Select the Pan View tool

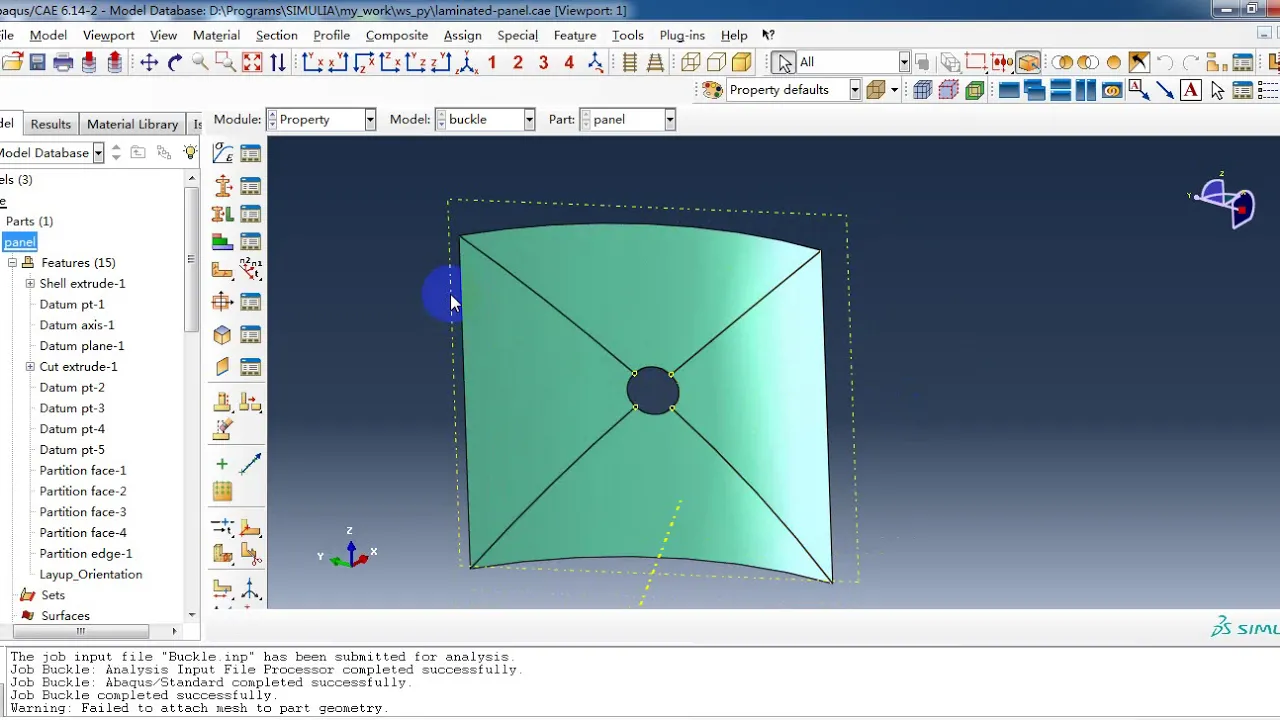tap(149, 62)
